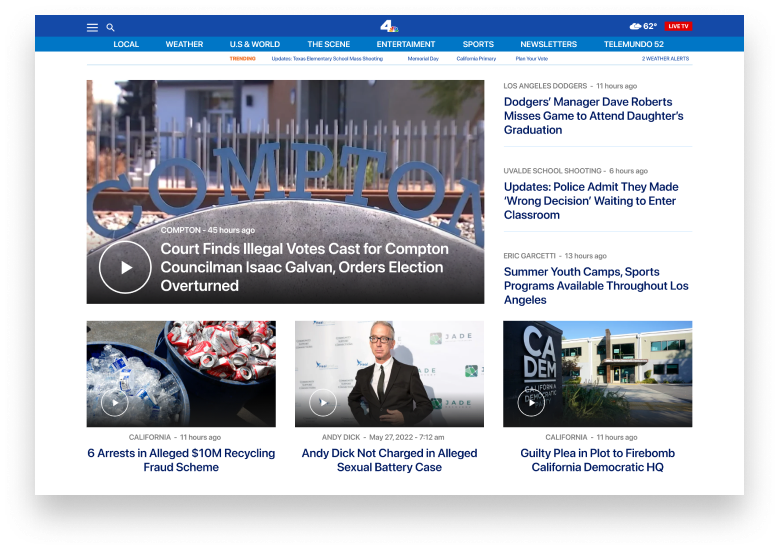Play the Andy Dick story video
779x550 pixels.
[323, 402]
